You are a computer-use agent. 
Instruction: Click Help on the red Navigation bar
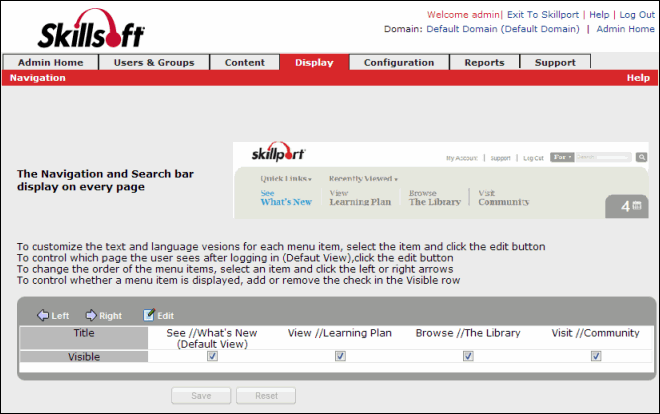tap(638, 78)
